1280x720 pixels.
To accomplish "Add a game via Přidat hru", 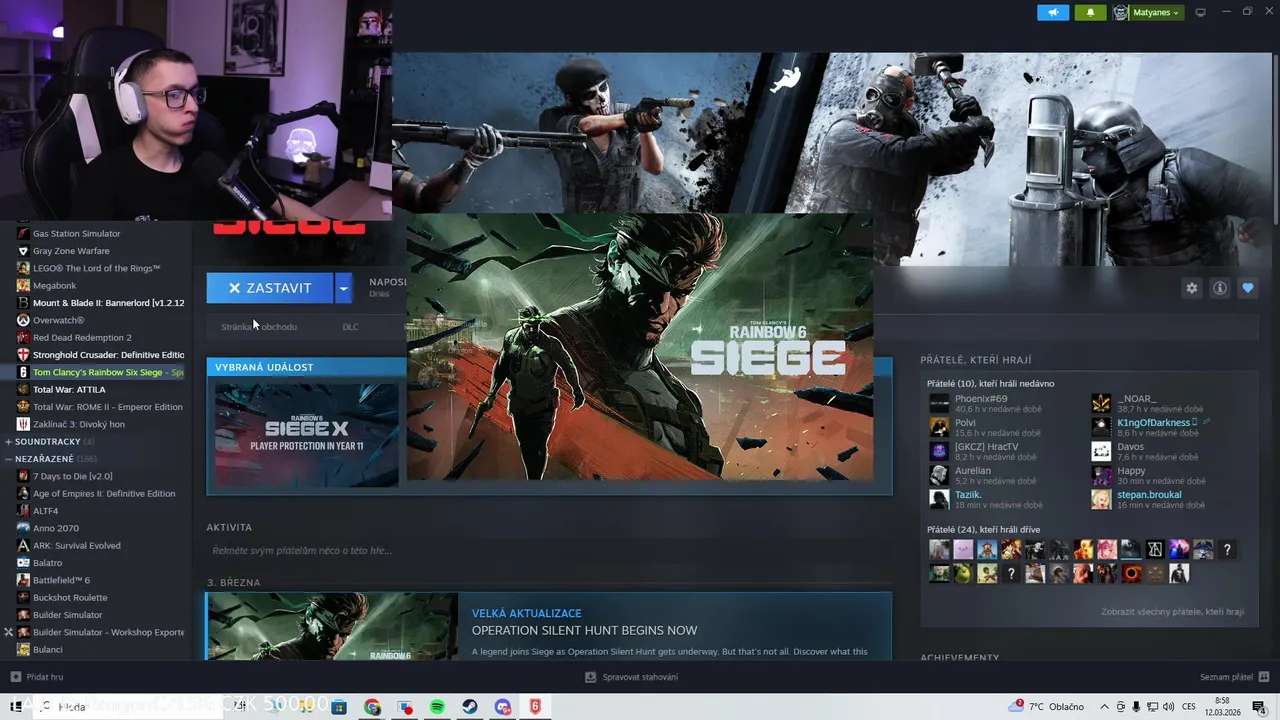I will [x=36, y=677].
